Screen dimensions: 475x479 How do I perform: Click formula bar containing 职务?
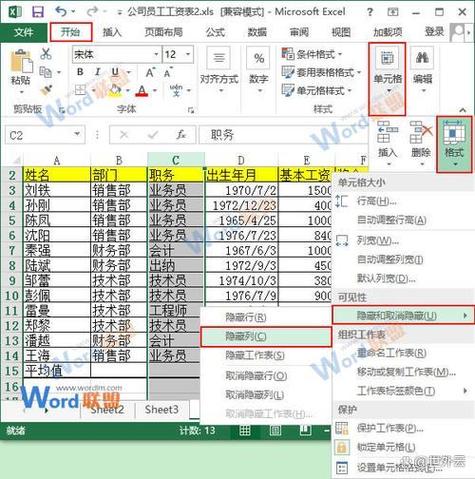(283, 135)
